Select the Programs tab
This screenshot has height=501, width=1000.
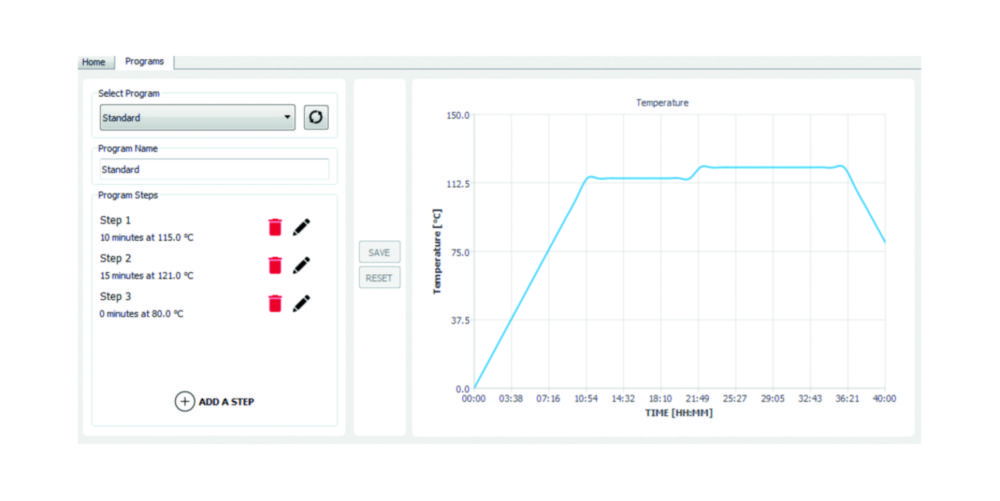(145, 62)
